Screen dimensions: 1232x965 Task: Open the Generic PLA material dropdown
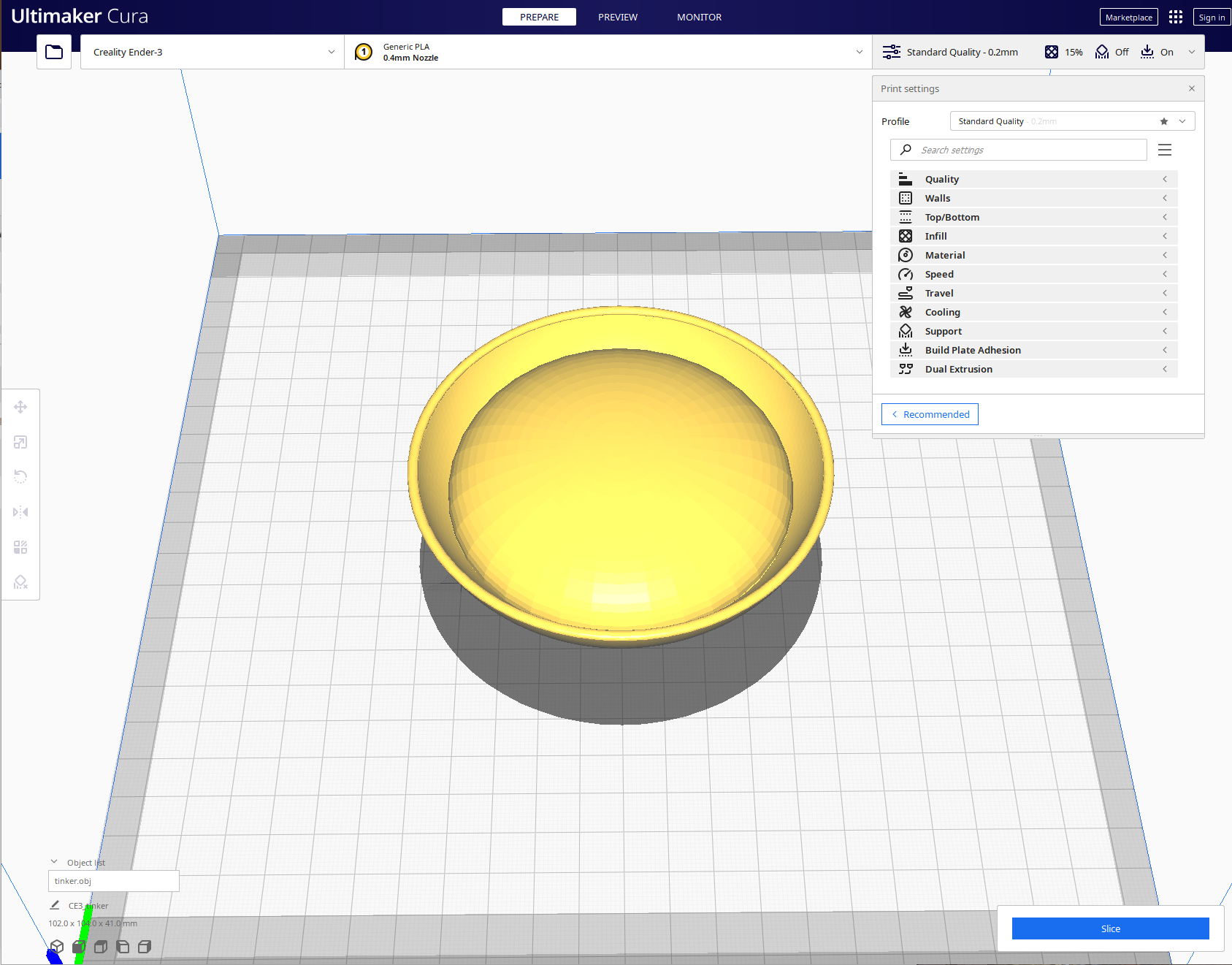click(608, 52)
